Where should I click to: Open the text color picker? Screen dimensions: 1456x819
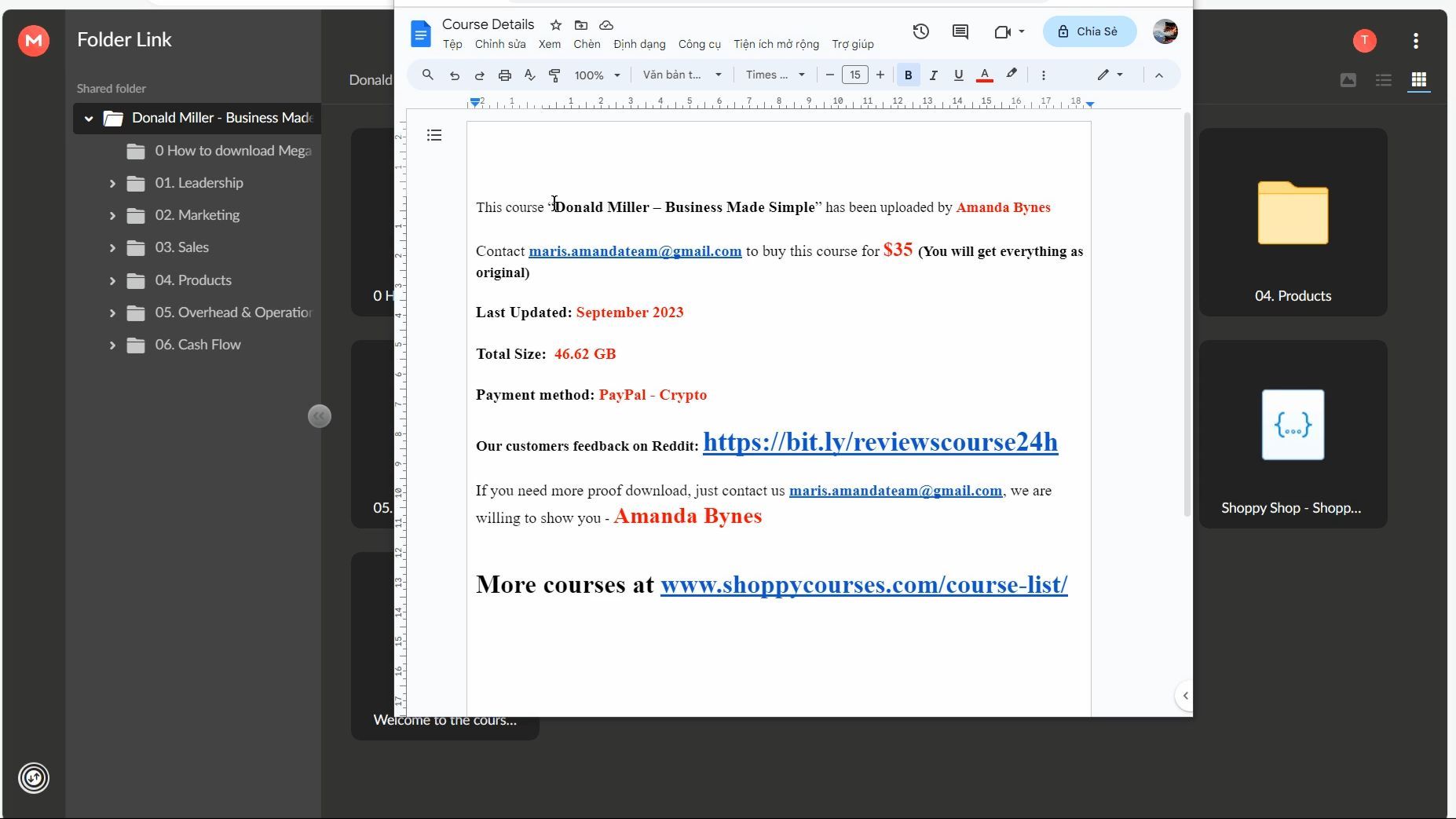click(985, 75)
